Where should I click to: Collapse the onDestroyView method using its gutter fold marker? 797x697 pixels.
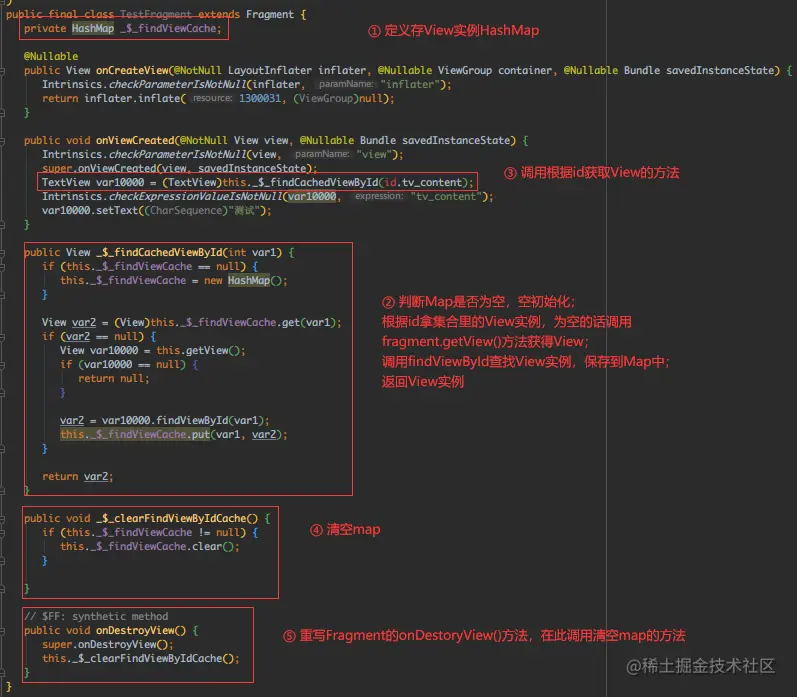tap(3, 630)
